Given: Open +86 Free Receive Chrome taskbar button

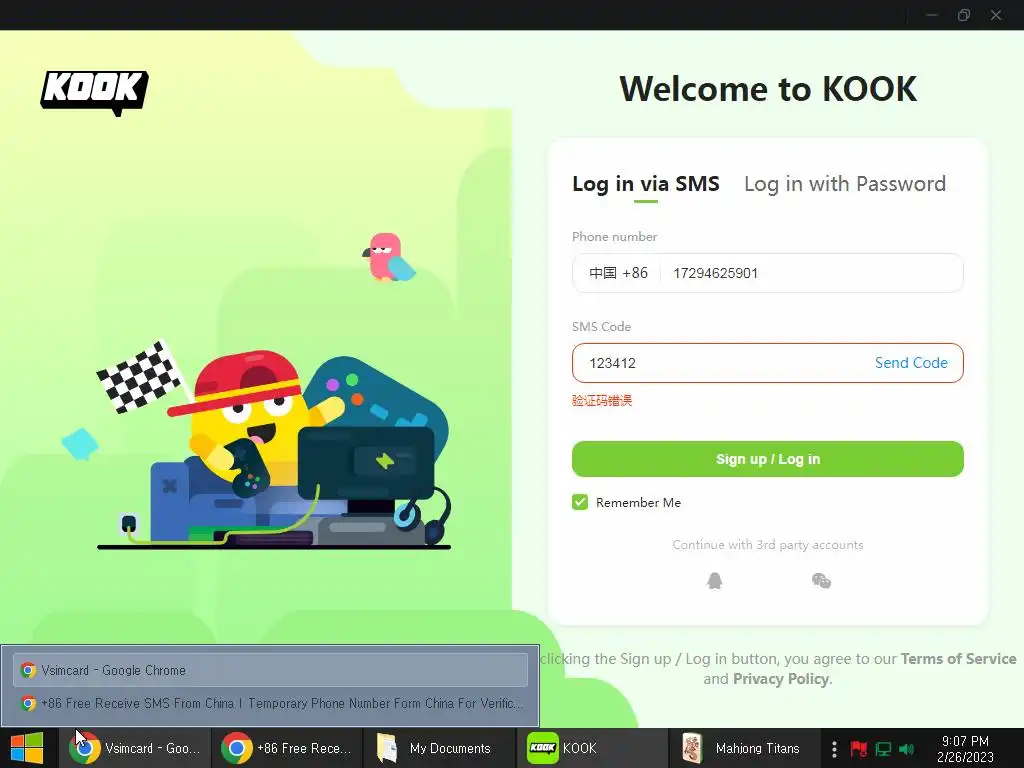Looking at the screenshot, I should point(287,748).
